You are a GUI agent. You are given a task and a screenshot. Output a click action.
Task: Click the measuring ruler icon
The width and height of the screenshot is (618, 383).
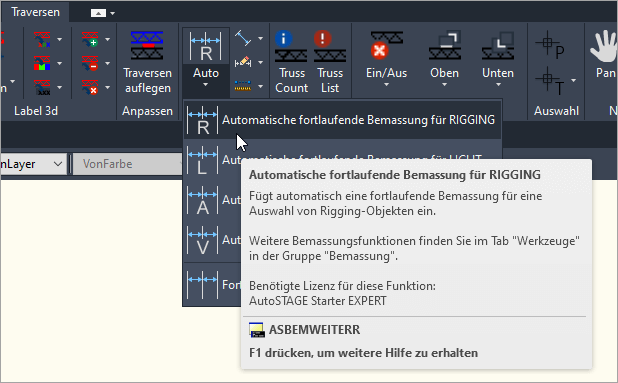click(x=243, y=86)
